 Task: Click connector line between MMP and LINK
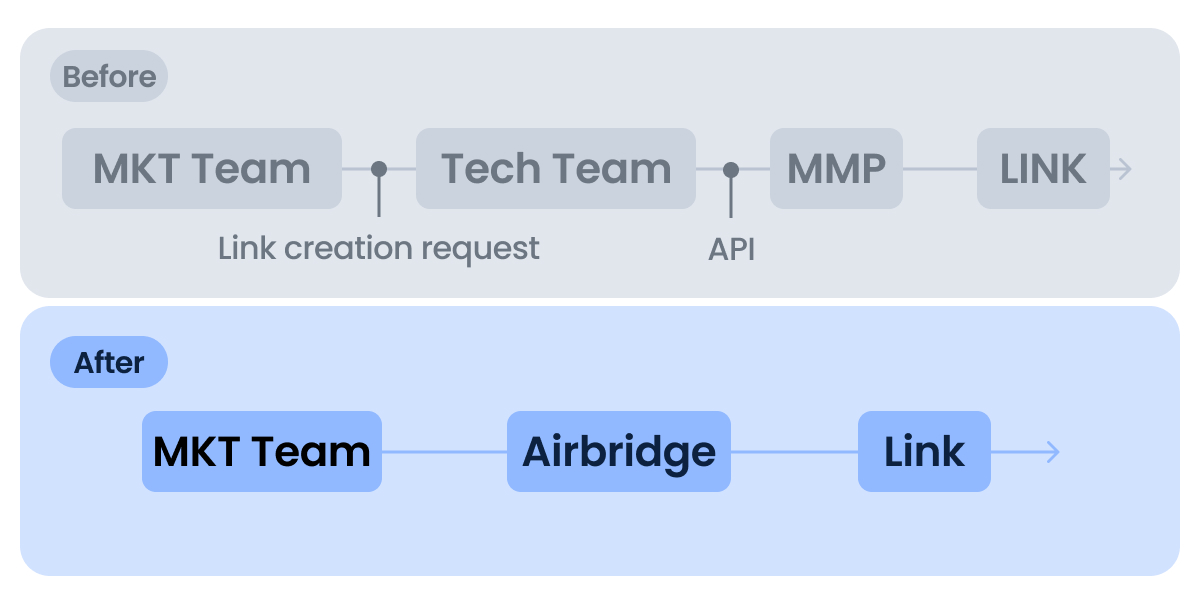[940, 169]
